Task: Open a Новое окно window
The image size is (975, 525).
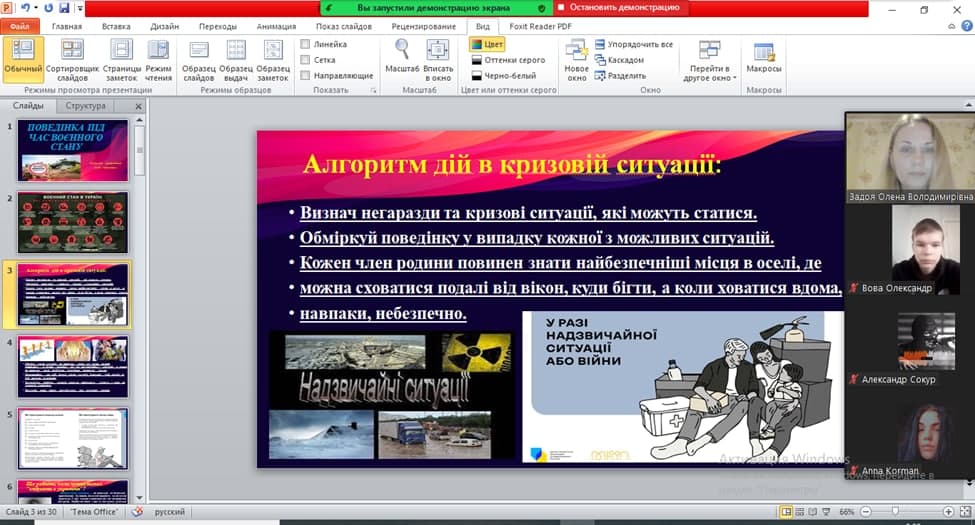Action: coord(576,59)
